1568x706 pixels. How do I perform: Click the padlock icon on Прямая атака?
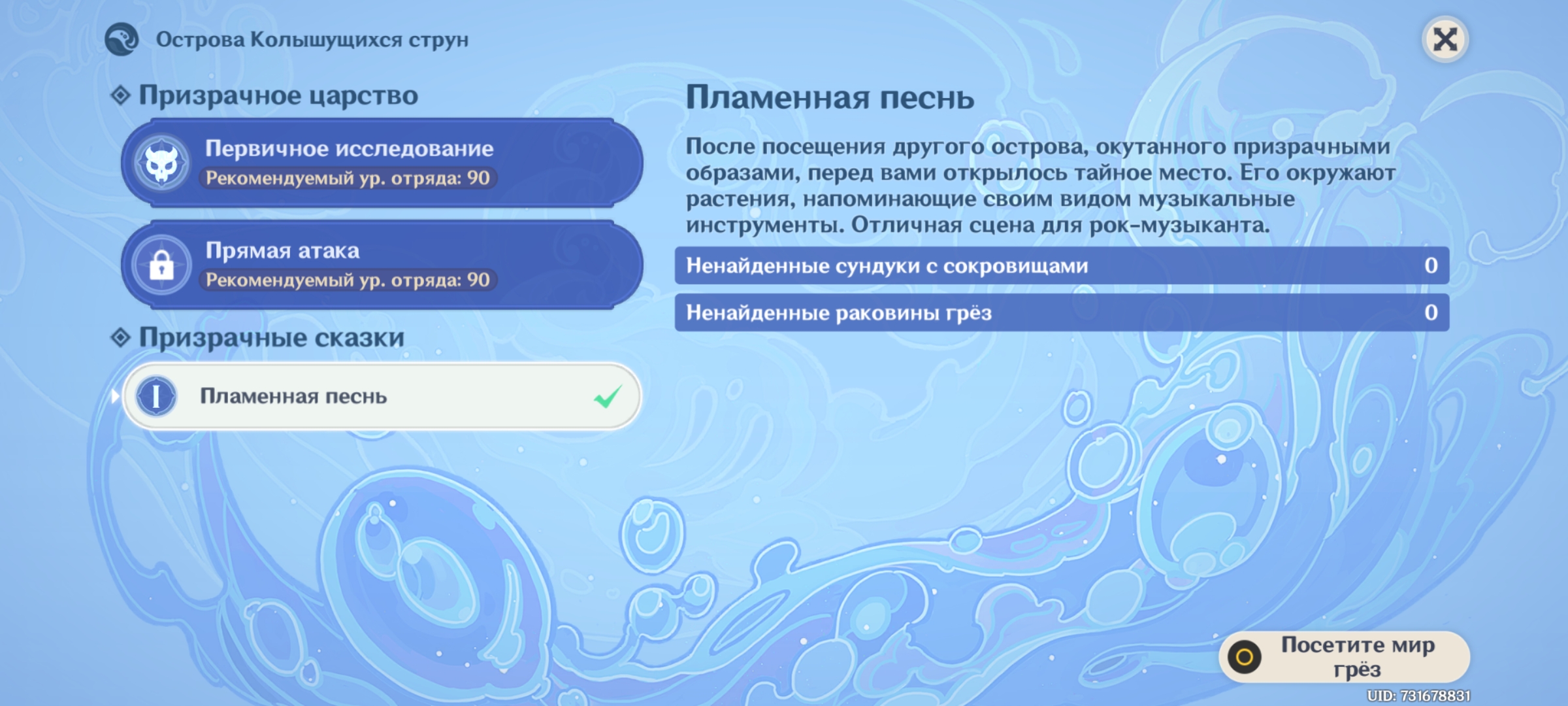click(x=161, y=265)
